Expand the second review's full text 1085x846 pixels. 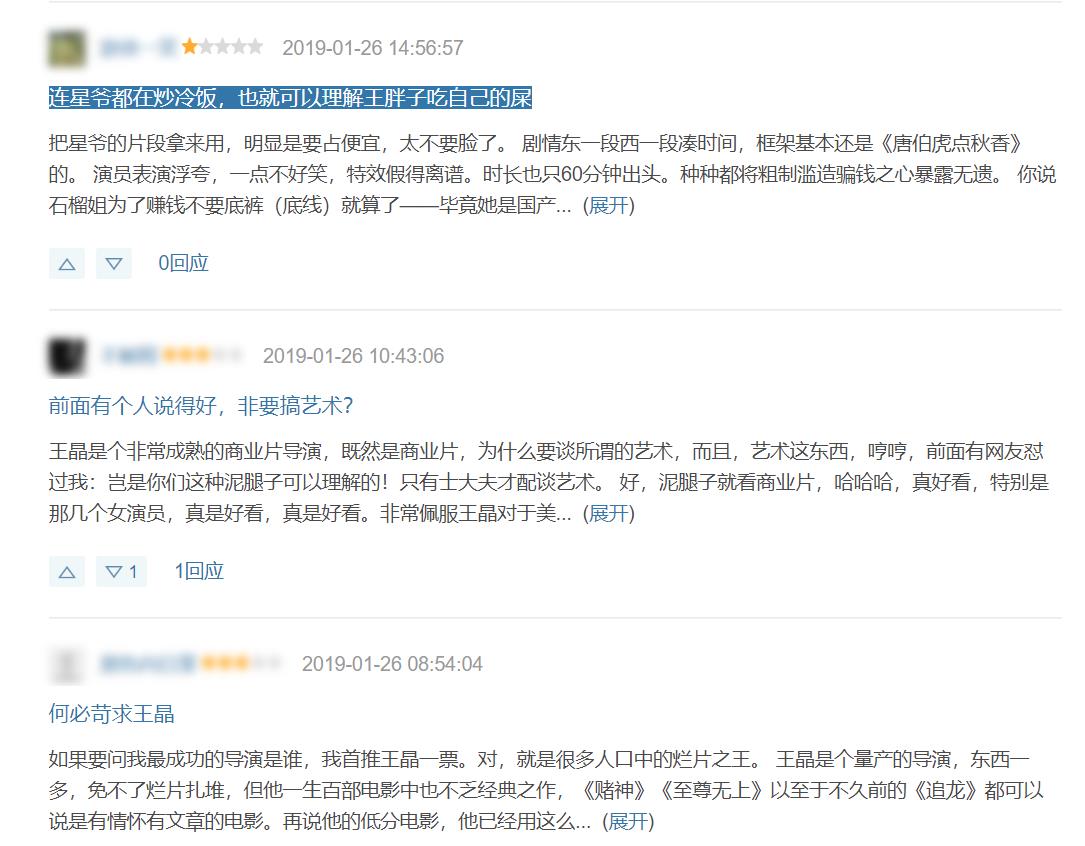(609, 514)
